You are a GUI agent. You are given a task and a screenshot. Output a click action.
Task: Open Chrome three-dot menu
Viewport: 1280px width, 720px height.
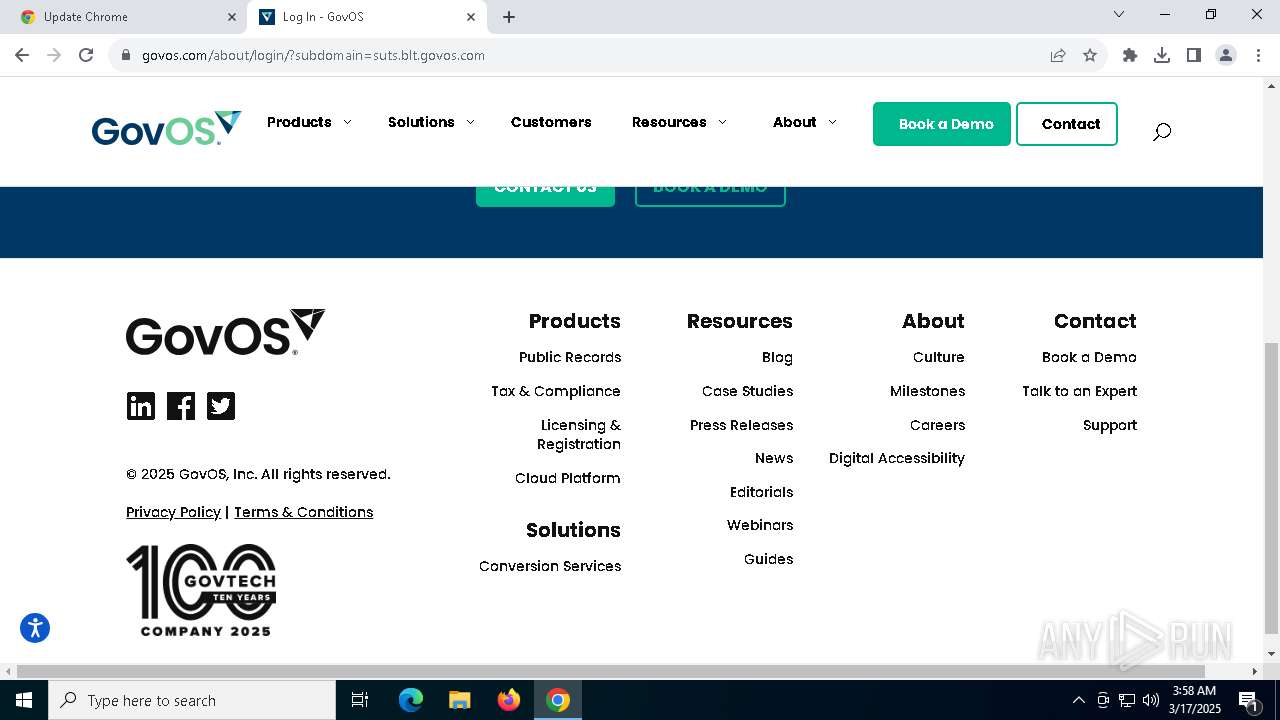[x=1258, y=55]
